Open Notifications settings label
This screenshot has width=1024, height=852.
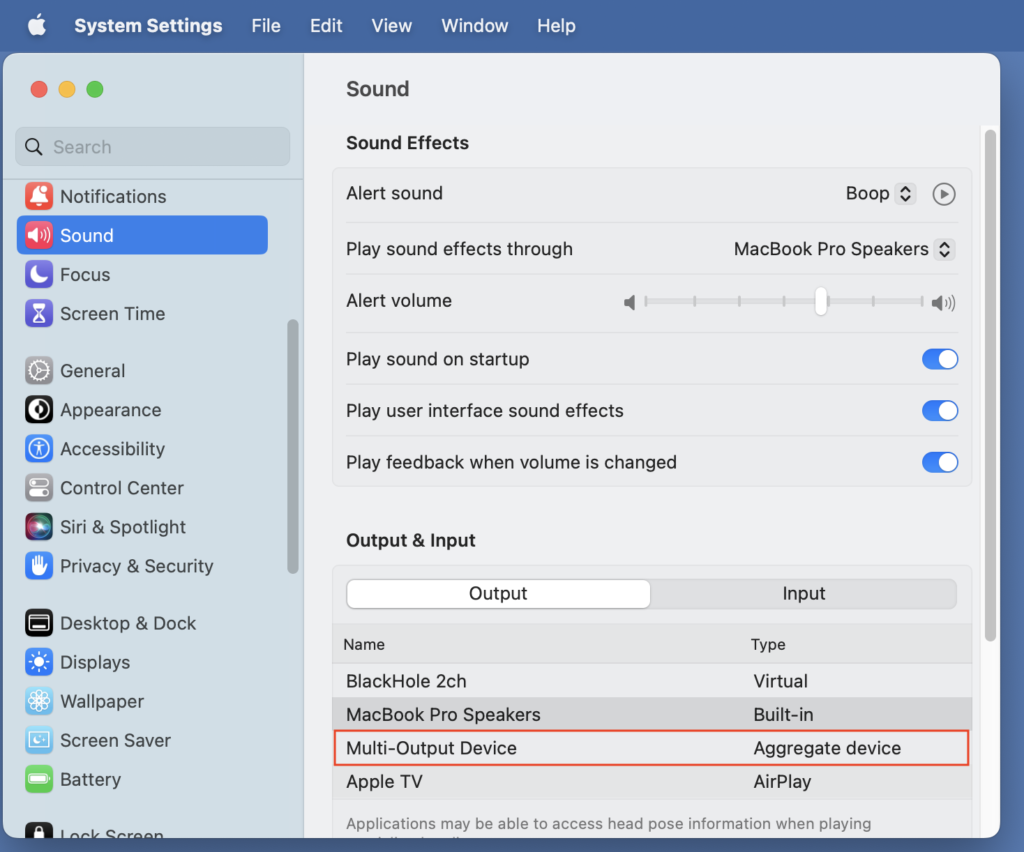pos(113,197)
